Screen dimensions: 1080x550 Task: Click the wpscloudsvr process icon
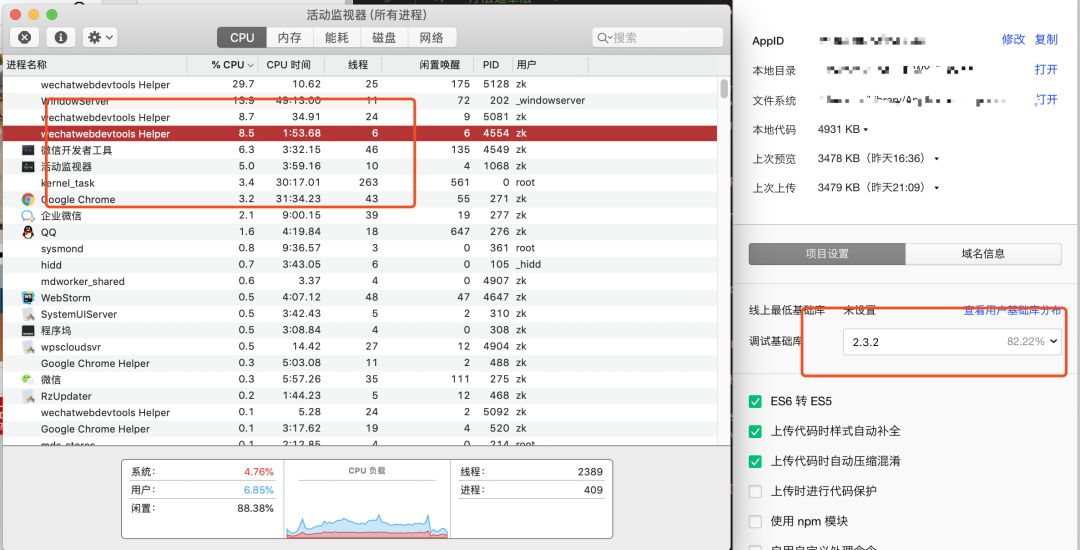[28, 347]
